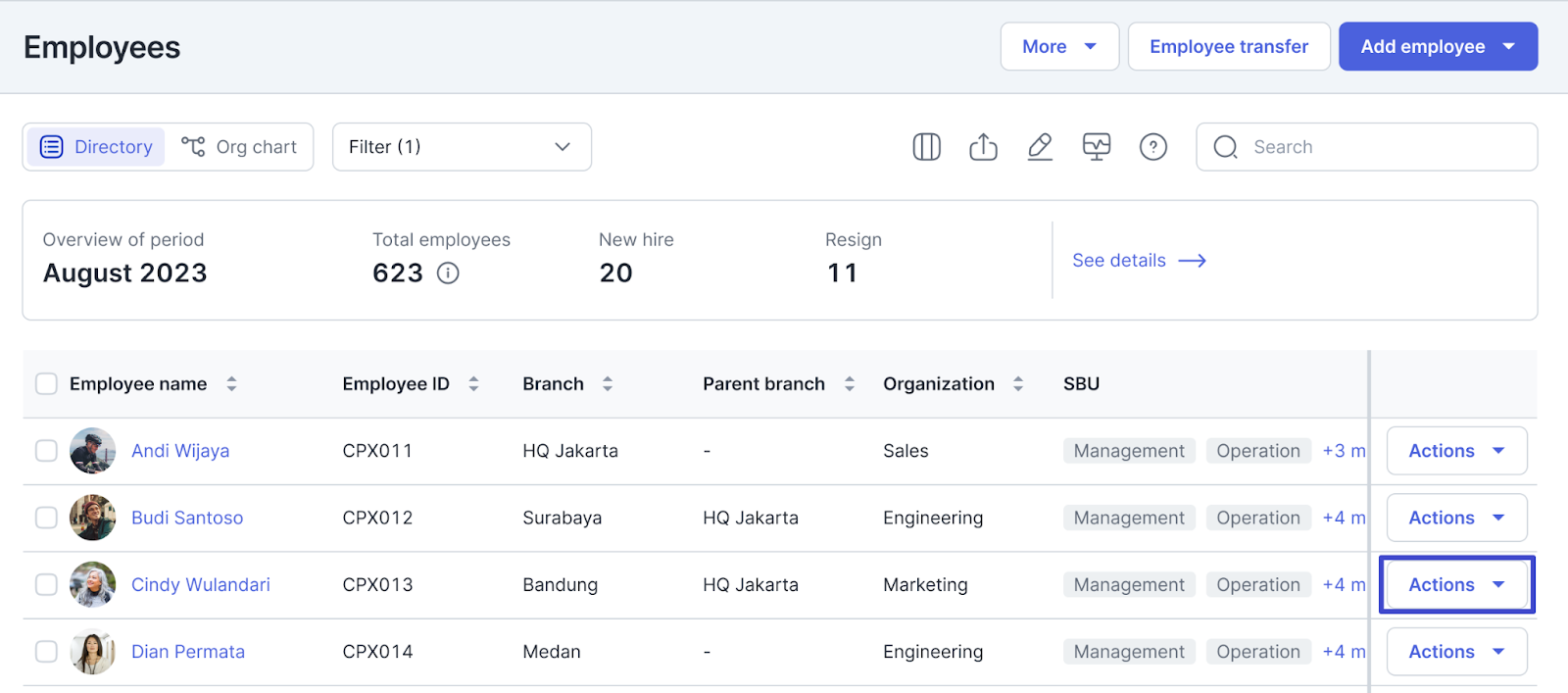Viewport: 1568px width, 693px height.
Task: Open the help question mark icon
Action: point(1153,147)
